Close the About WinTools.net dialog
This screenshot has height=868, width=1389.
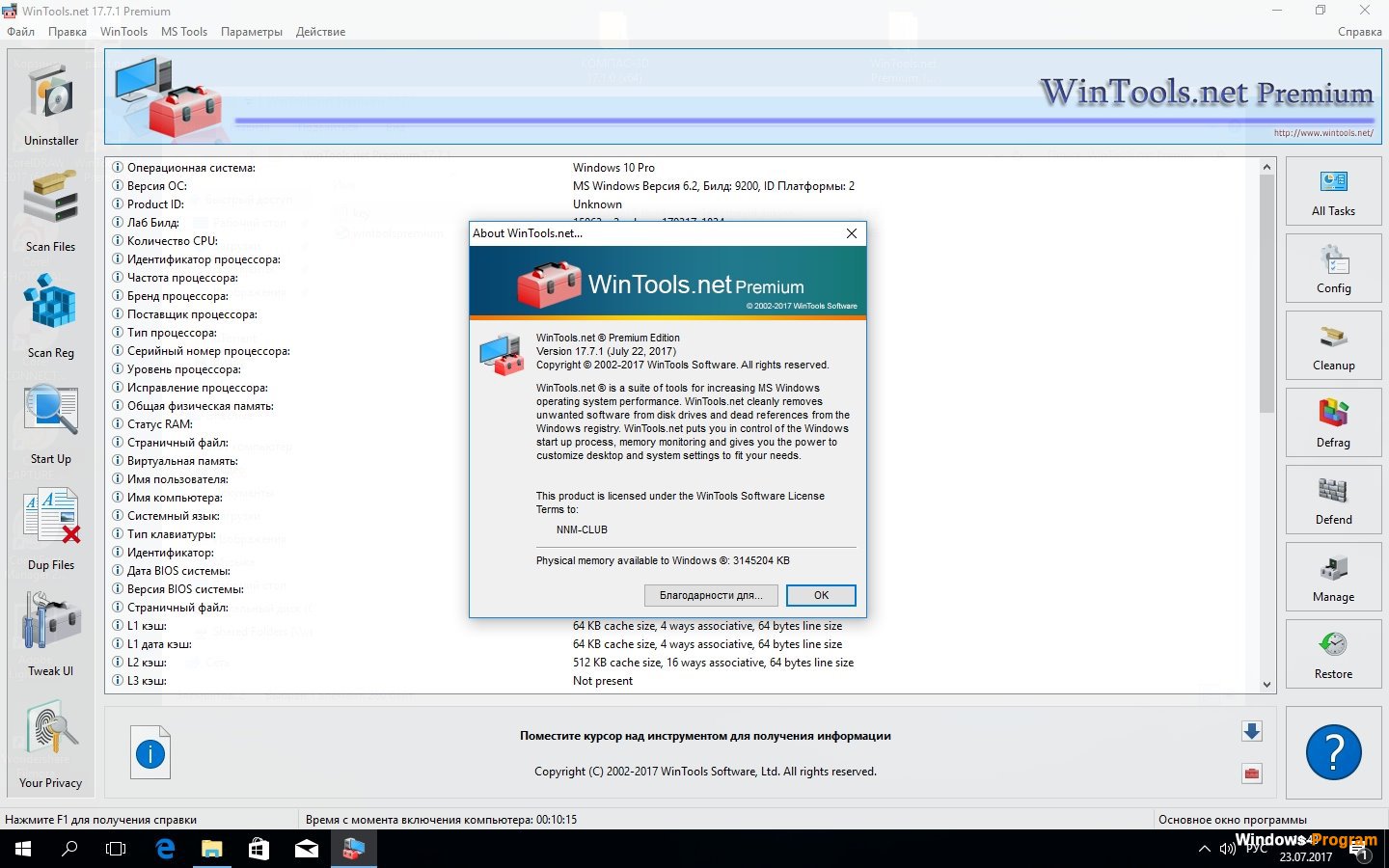click(x=852, y=233)
